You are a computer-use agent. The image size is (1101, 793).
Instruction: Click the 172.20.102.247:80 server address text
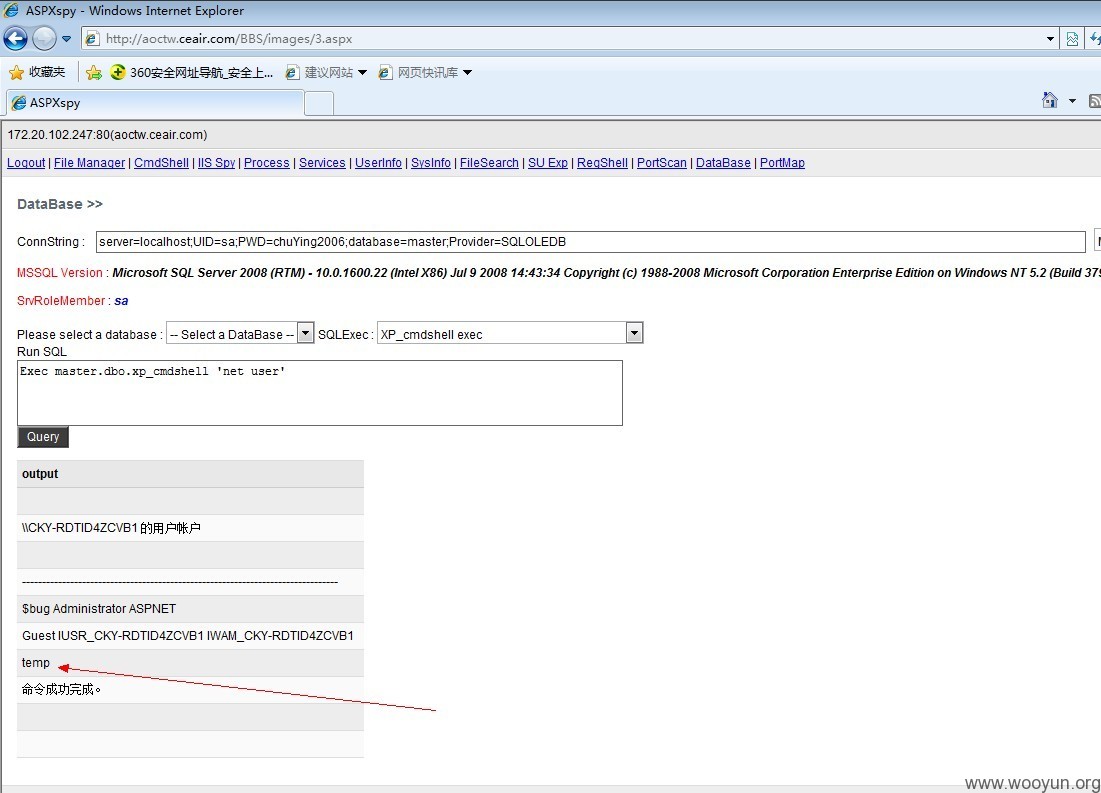coord(107,135)
